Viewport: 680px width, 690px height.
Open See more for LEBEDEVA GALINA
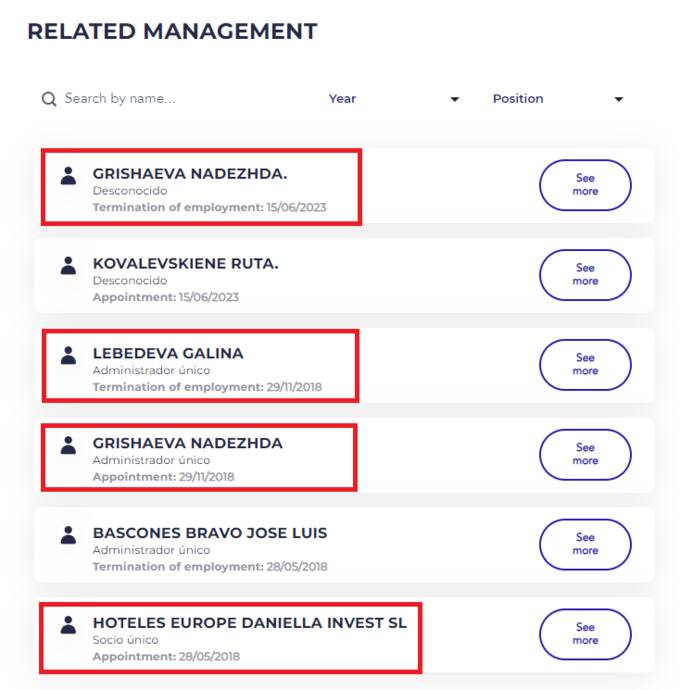(x=585, y=364)
